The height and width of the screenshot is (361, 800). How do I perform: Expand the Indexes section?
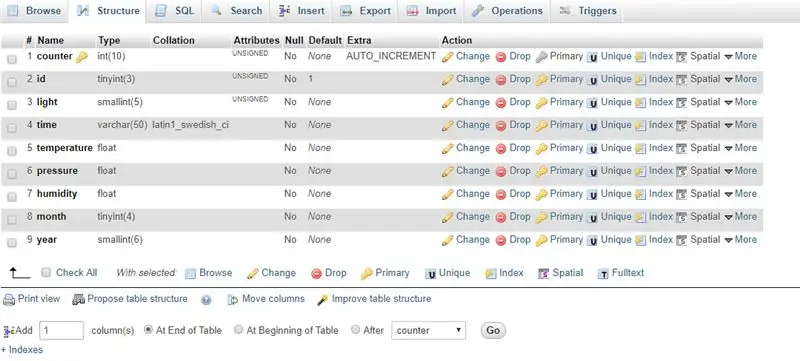[x=22, y=350]
